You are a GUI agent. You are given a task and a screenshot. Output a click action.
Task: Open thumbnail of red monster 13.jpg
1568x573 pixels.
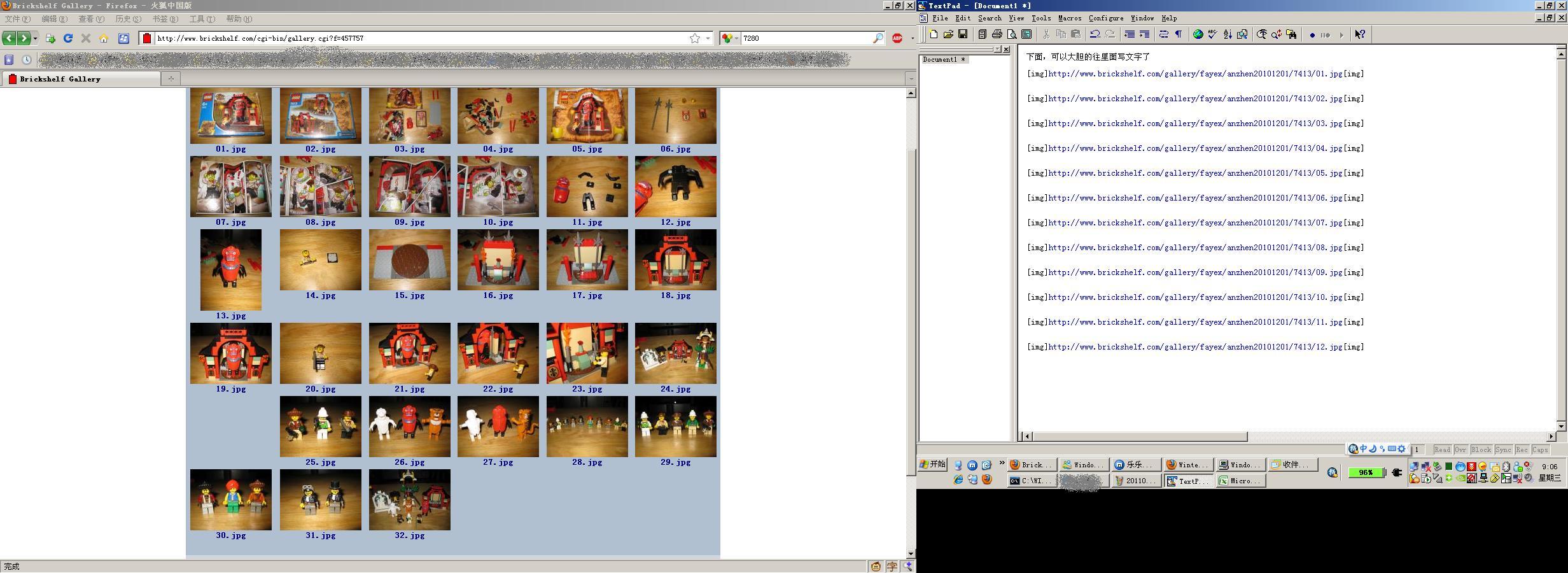(x=230, y=270)
